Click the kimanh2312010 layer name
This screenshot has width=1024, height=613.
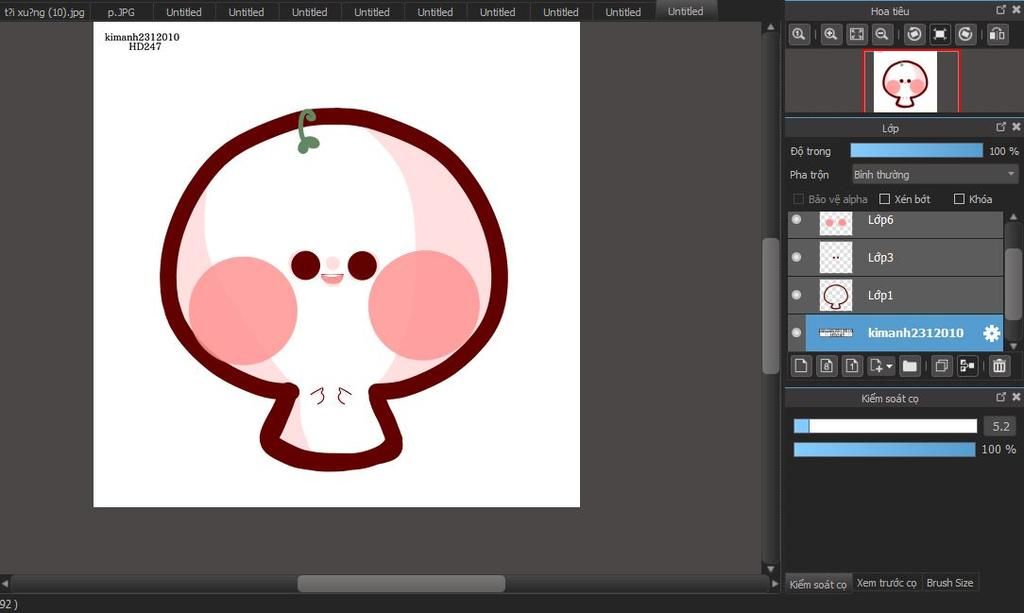916,333
